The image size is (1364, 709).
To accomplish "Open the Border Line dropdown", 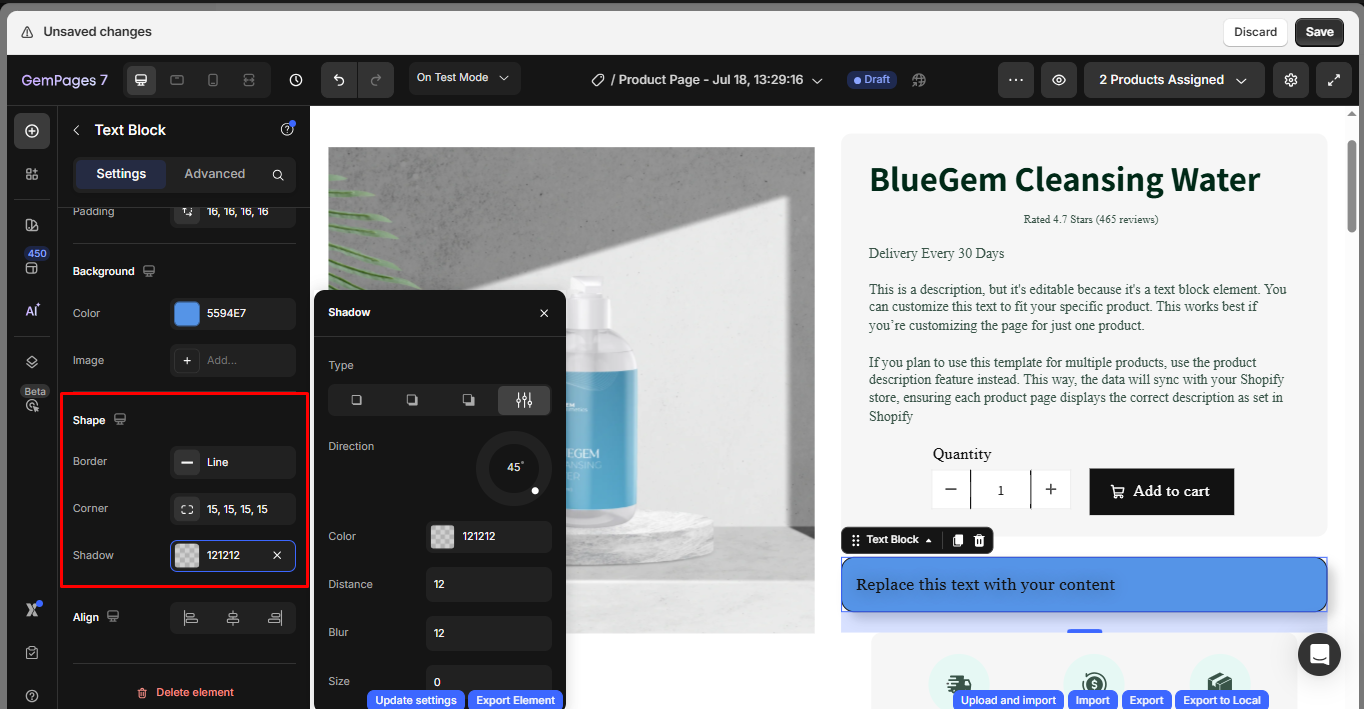I will (x=233, y=462).
